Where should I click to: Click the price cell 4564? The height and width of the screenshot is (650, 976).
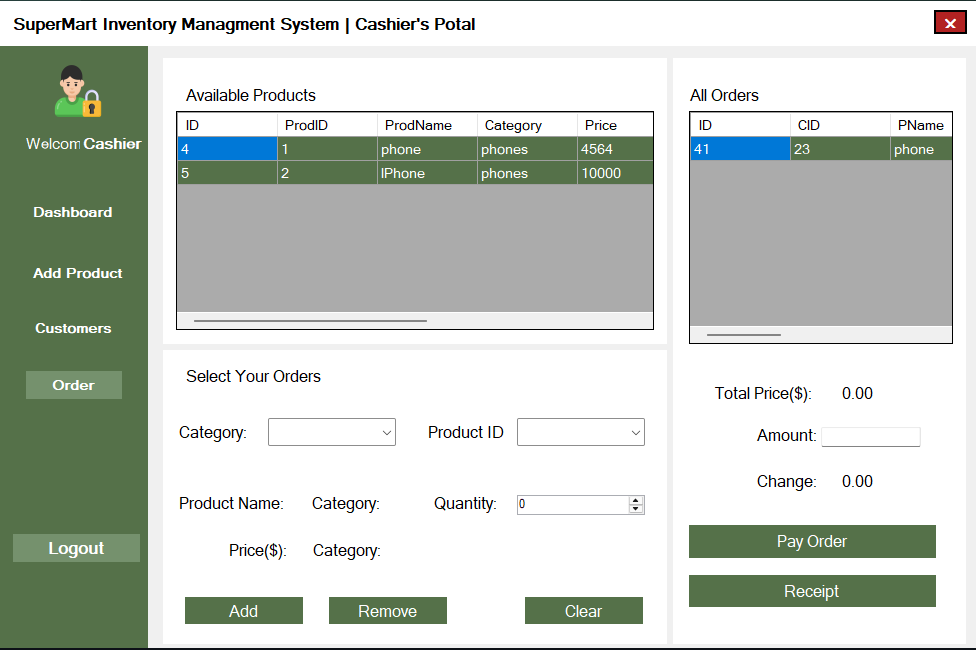click(x=615, y=149)
